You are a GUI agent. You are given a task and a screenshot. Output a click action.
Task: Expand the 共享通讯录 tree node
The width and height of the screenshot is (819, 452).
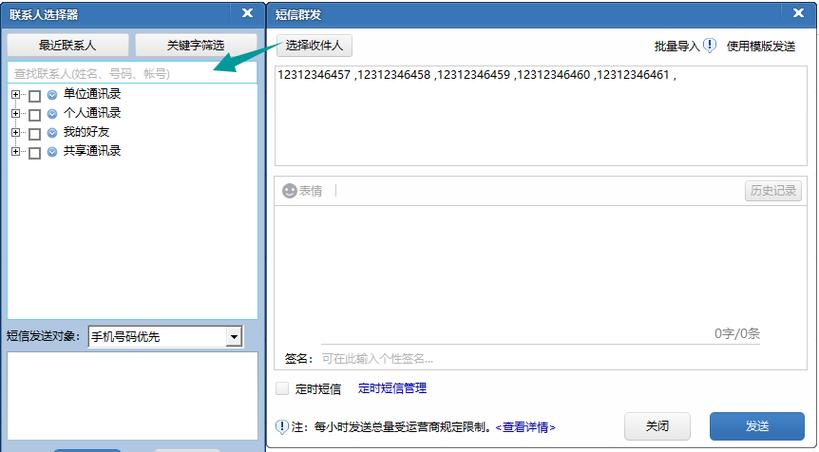(x=16, y=152)
